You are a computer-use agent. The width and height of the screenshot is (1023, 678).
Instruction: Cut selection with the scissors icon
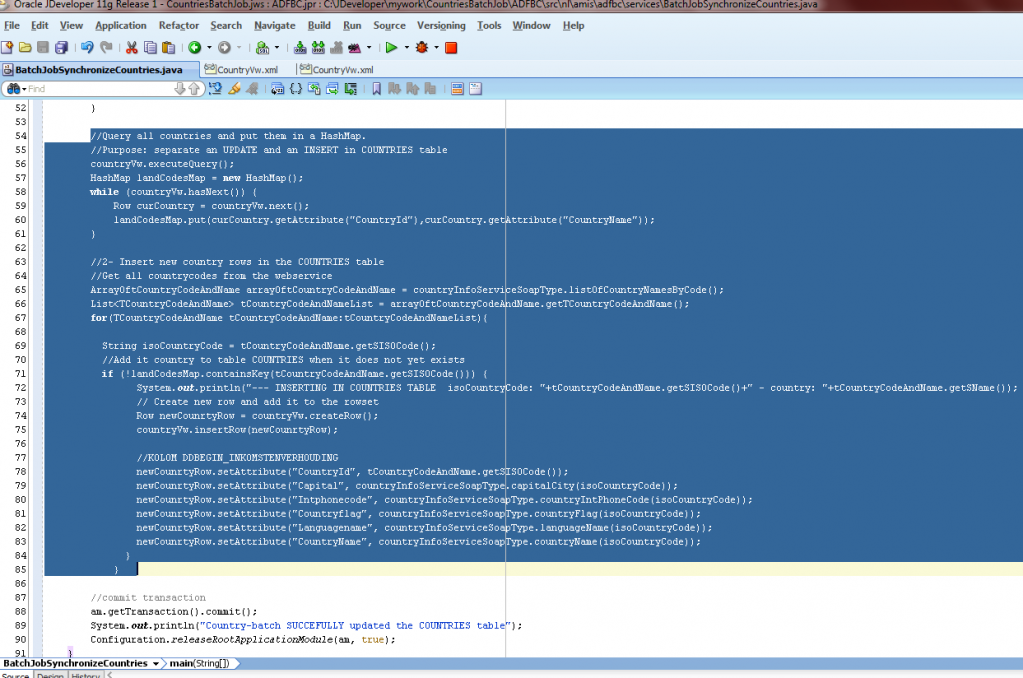point(131,47)
